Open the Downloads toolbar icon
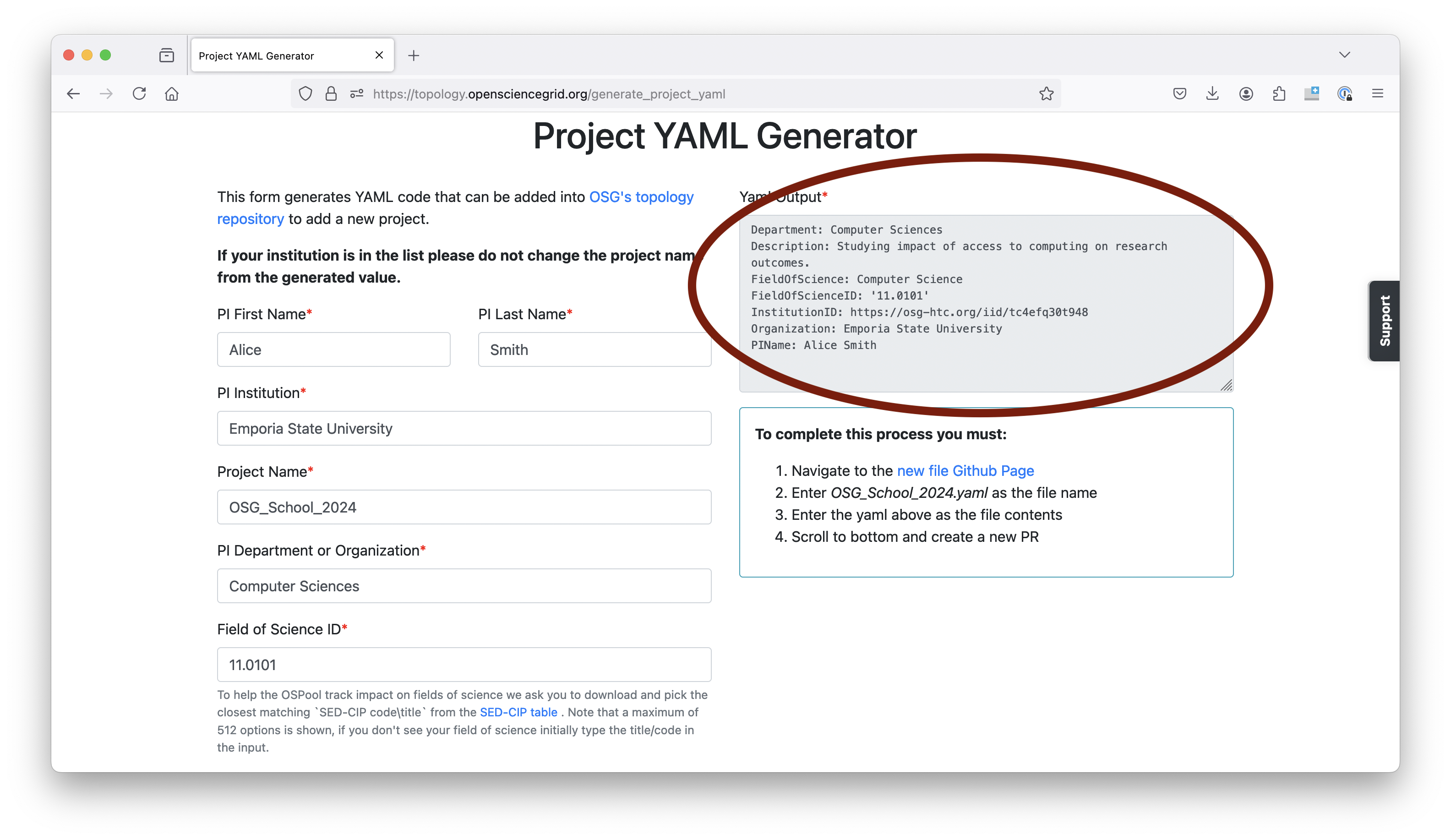This screenshot has height=840, width=1451. point(1212,93)
